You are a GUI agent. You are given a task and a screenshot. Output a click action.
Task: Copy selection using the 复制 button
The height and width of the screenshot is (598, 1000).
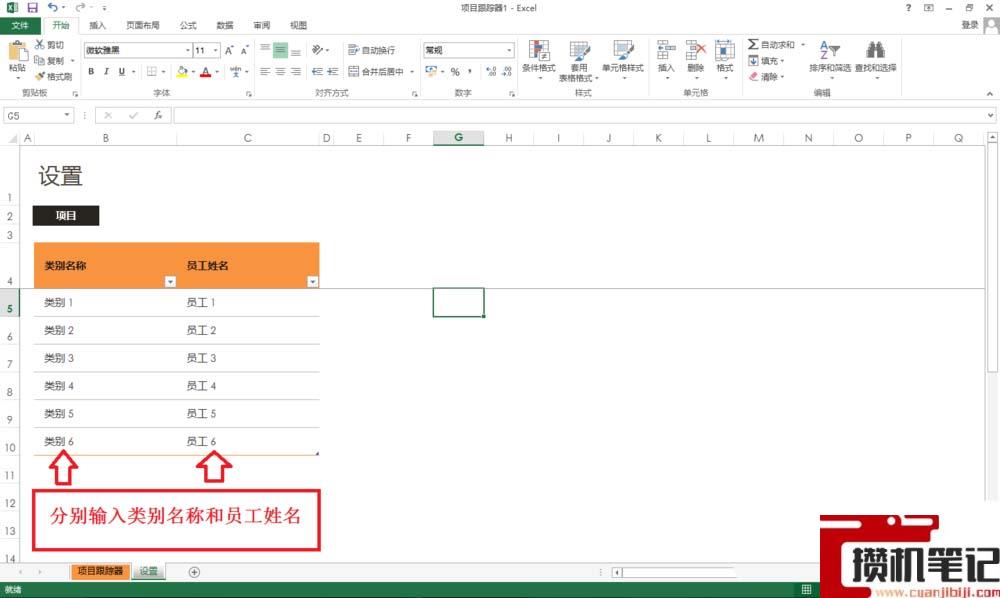[x=49, y=61]
